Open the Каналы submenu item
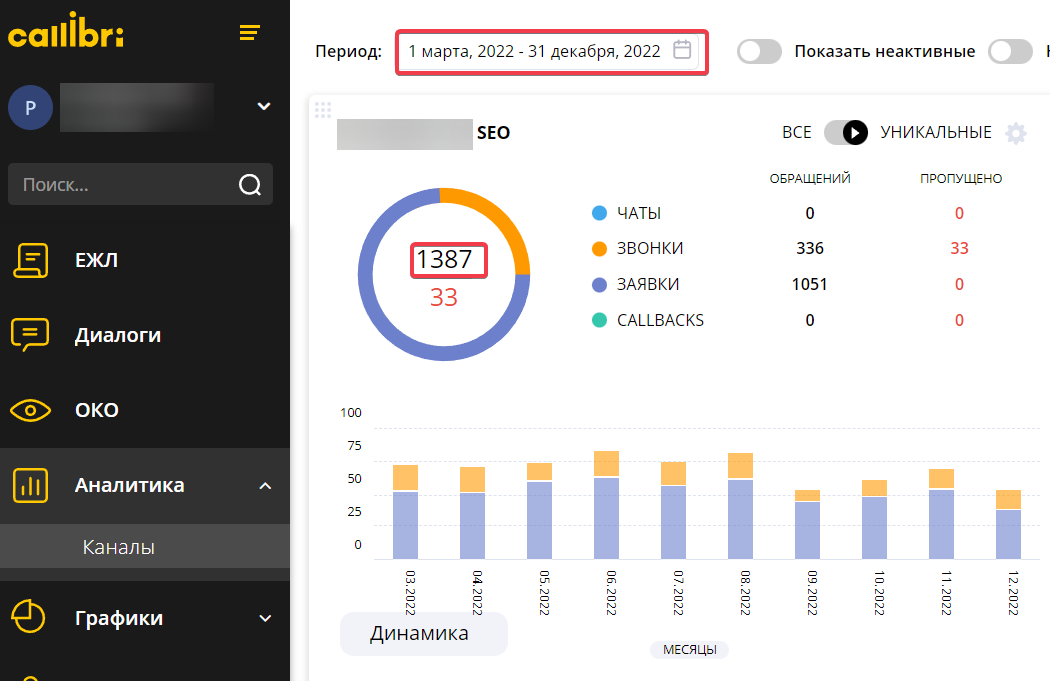Screen dimensions: 1050x681 (x=118, y=547)
